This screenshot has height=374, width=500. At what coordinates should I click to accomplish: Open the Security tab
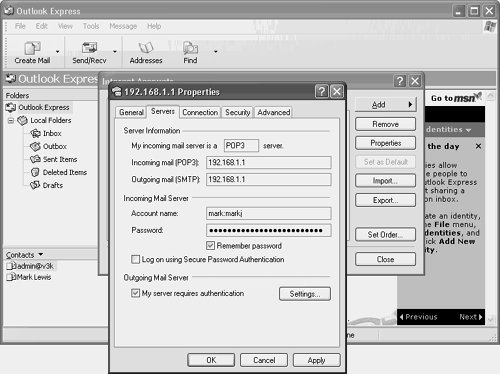(x=237, y=112)
